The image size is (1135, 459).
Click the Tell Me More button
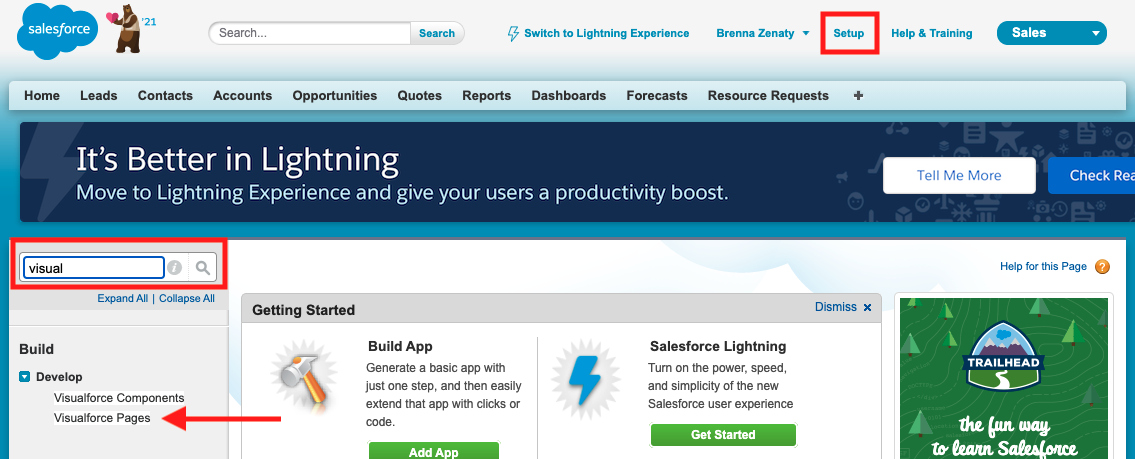pyautogui.click(x=959, y=175)
